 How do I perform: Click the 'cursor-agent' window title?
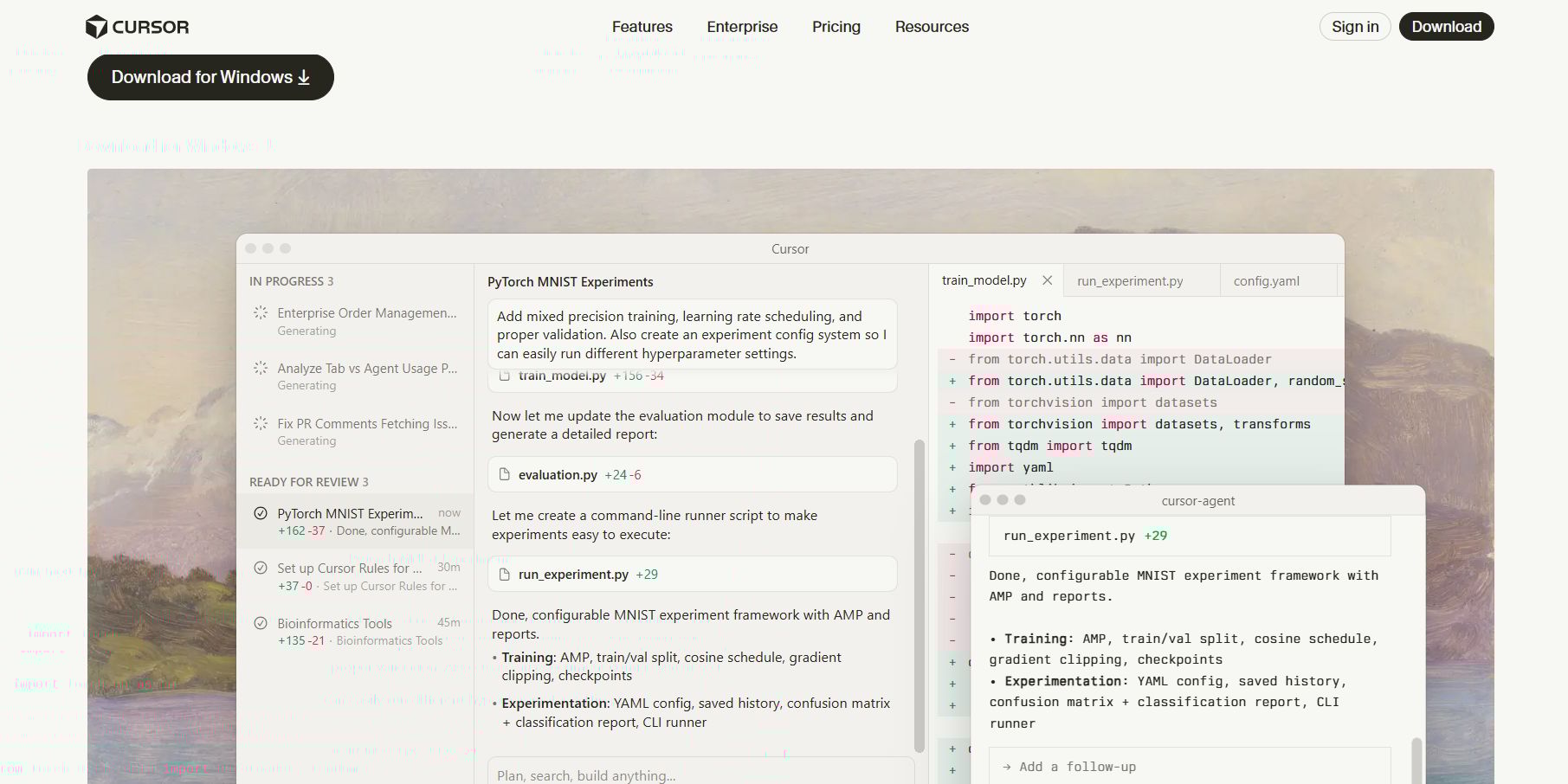tap(1198, 501)
